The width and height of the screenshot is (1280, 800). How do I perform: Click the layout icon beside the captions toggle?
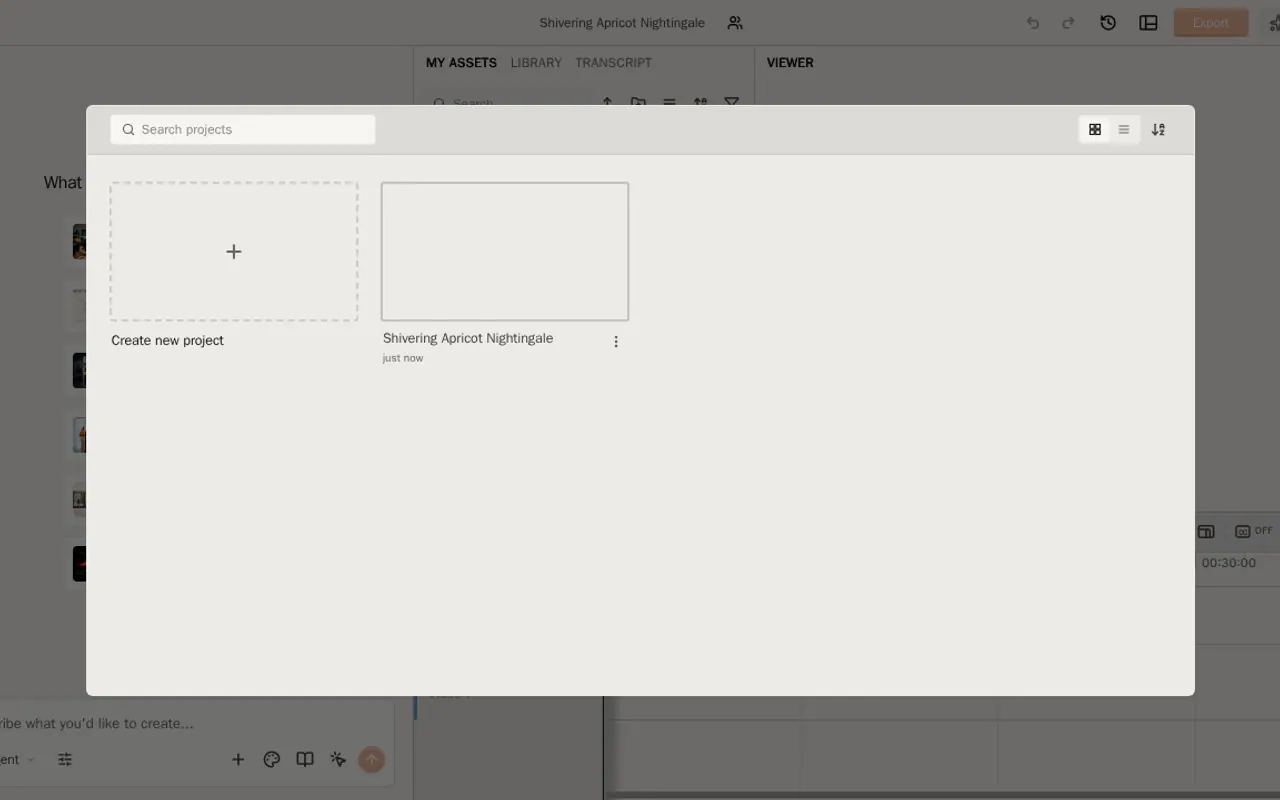point(1206,531)
